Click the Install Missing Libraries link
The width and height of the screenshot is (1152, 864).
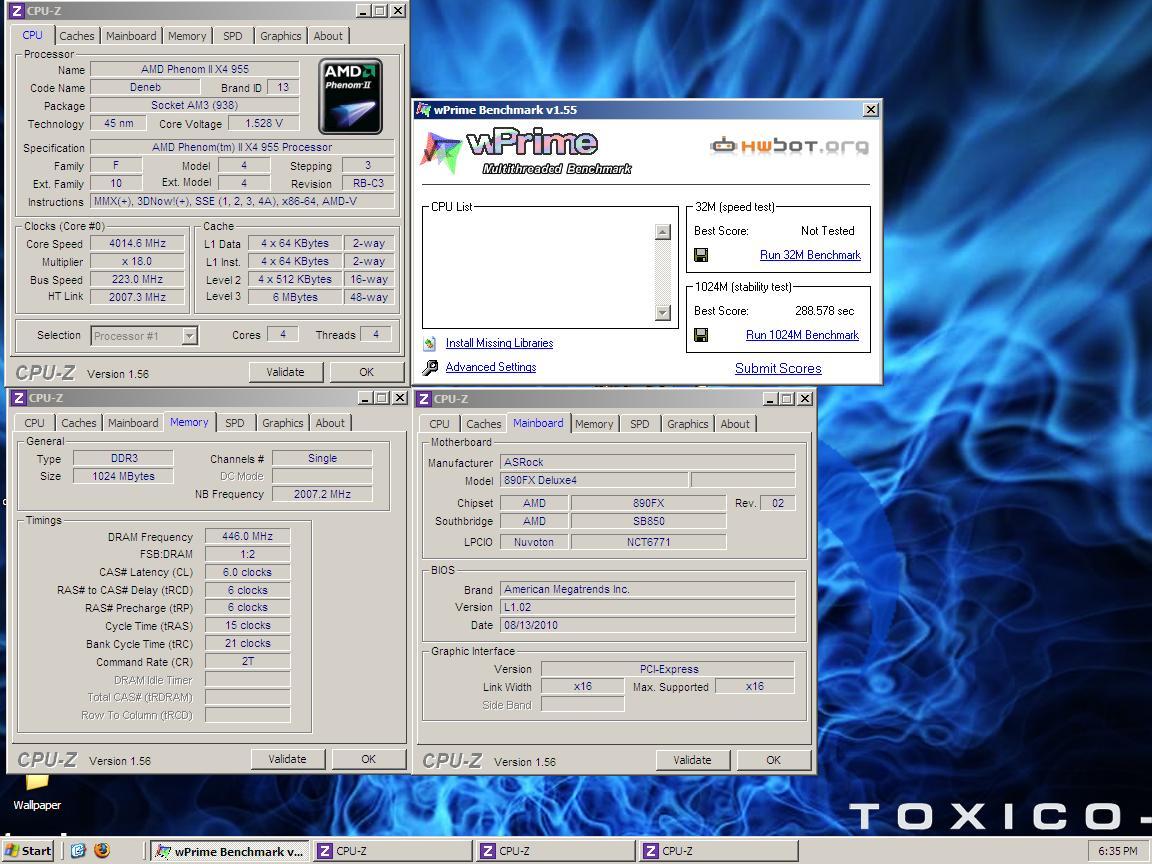coord(500,343)
